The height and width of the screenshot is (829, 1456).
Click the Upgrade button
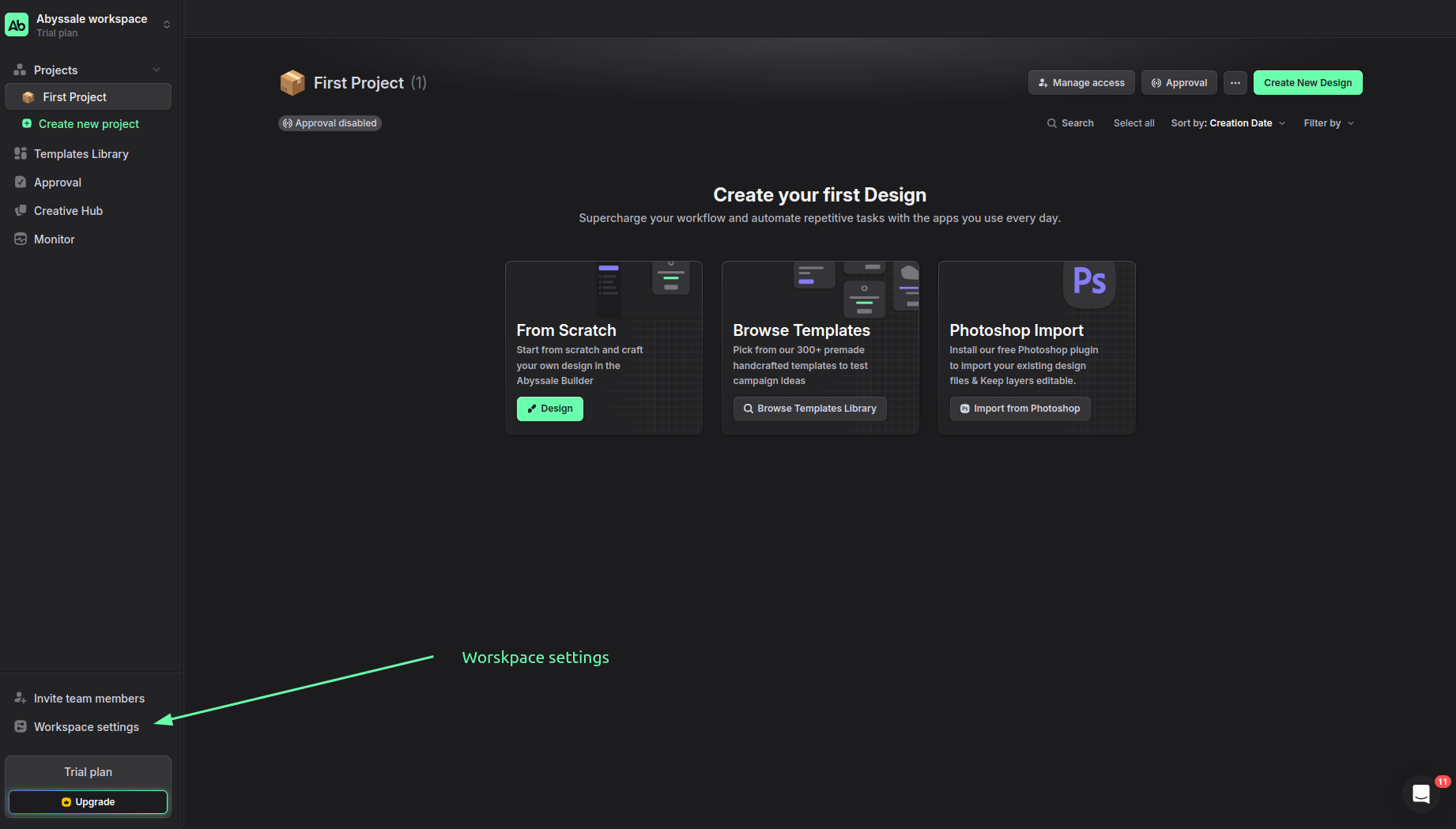point(88,802)
